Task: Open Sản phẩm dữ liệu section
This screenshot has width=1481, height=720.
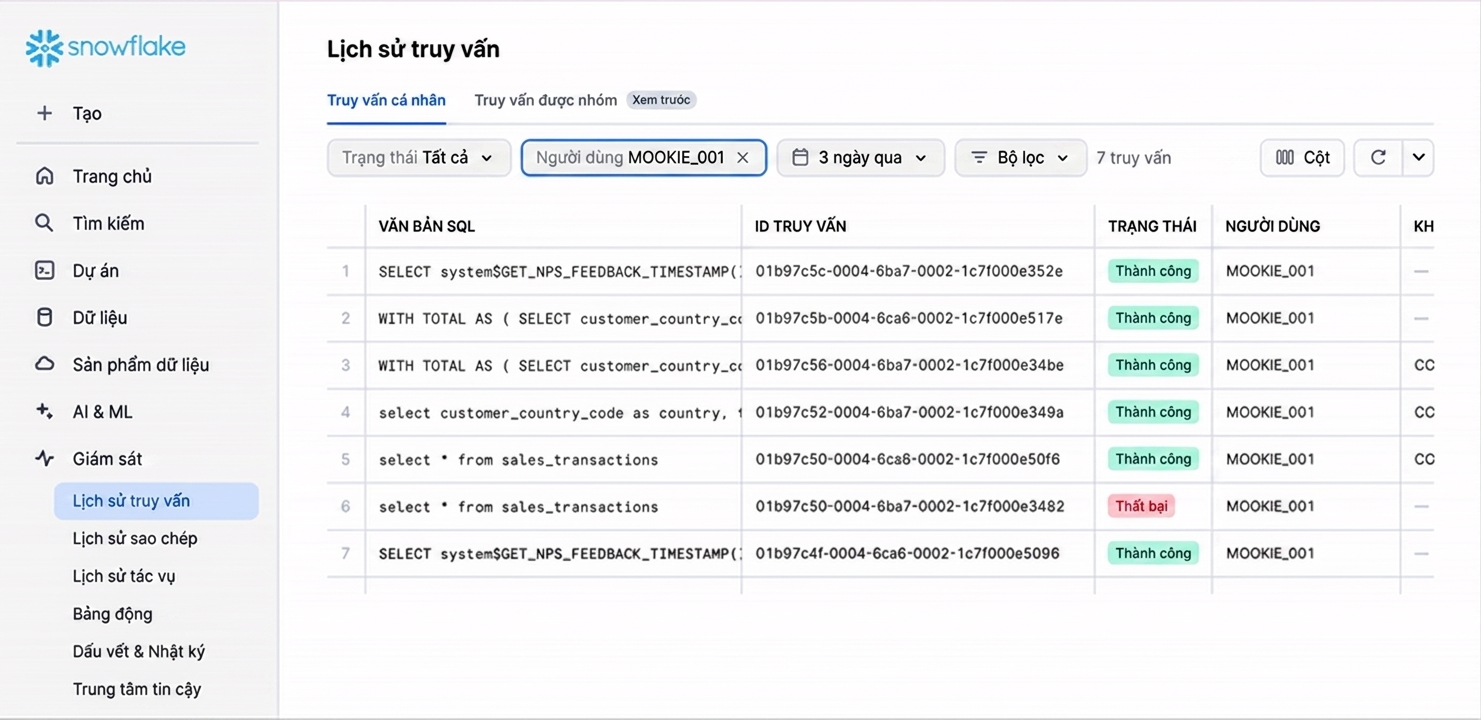Action: (x=141, y=364)
